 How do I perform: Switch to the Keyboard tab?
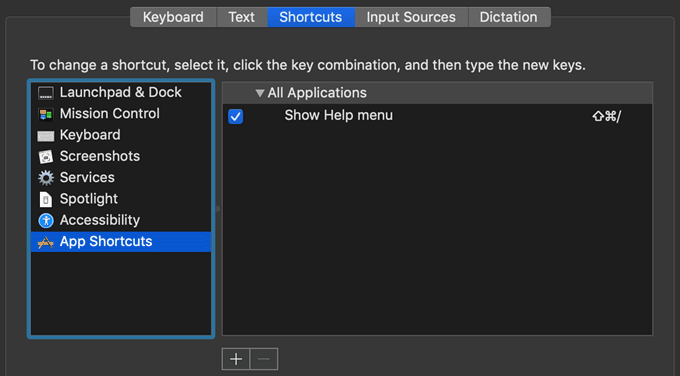point(173,17)
